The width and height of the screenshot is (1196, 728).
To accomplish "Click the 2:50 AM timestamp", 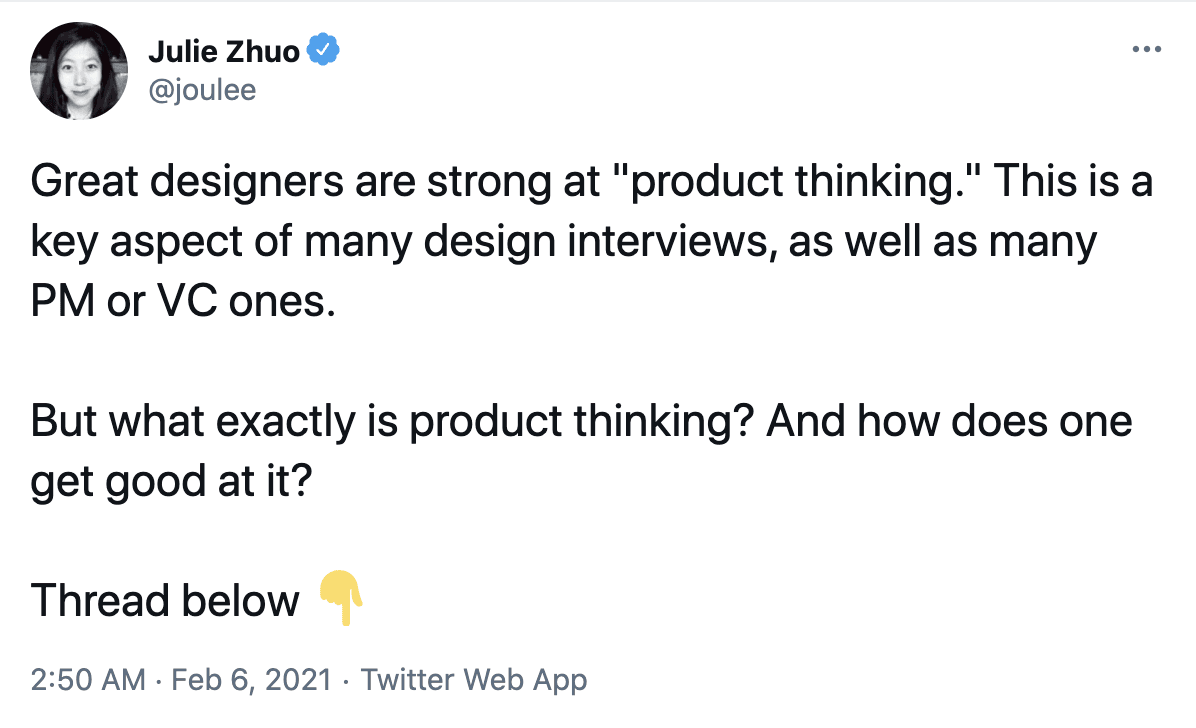I will coord(88,679).
